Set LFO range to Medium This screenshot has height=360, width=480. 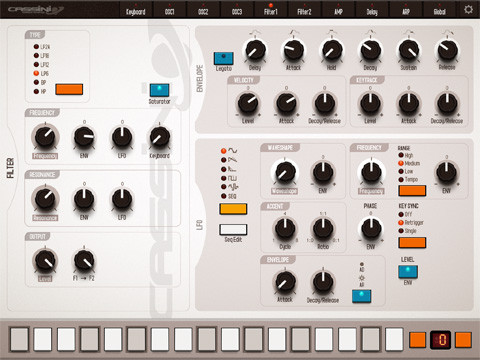409,163
